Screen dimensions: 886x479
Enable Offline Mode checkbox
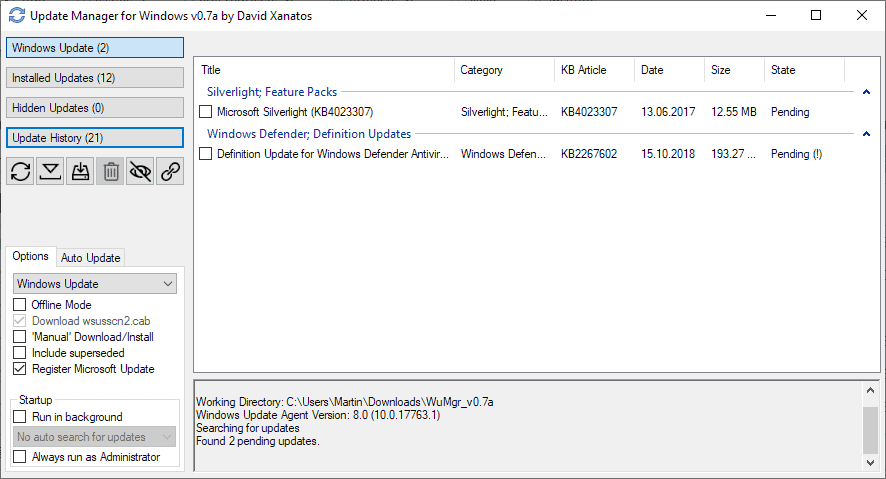[x=20, y=304]
